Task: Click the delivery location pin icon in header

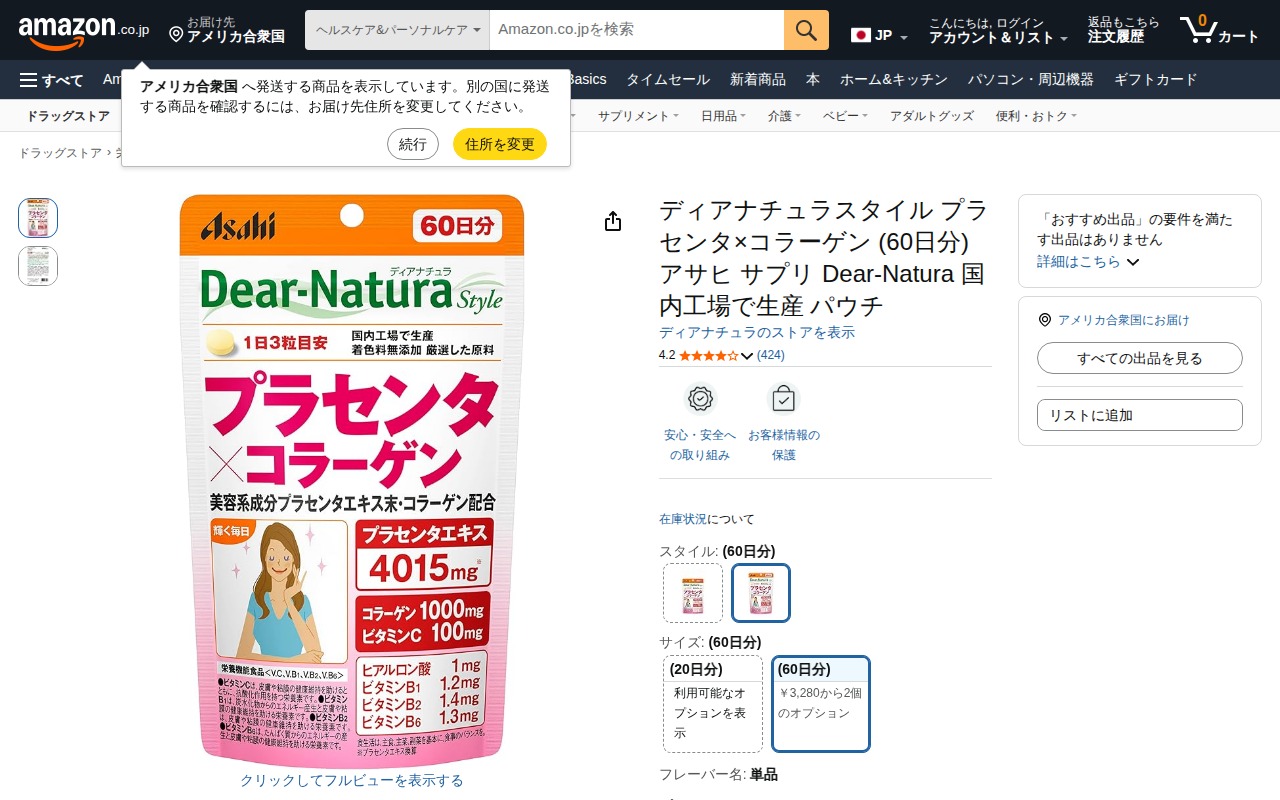Action: click(x=176, y=35)
